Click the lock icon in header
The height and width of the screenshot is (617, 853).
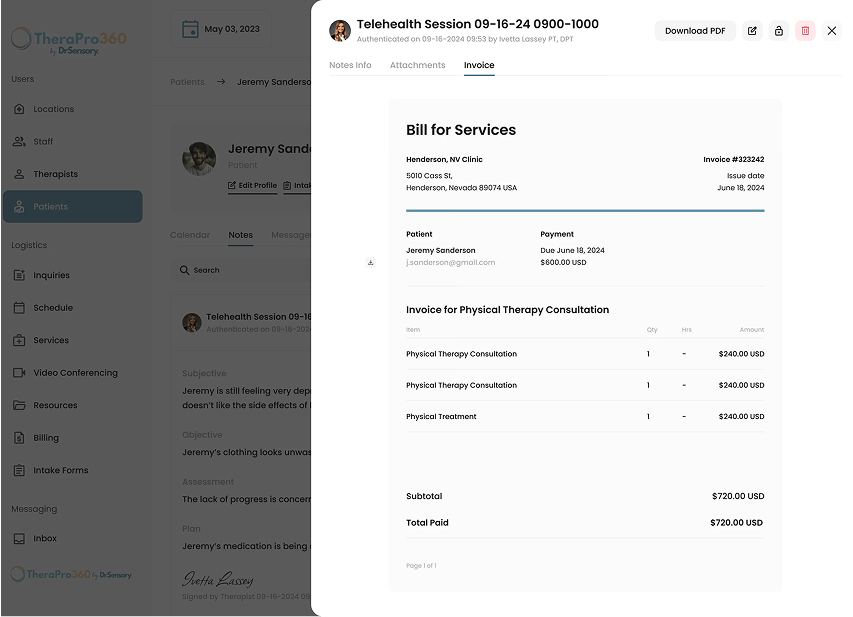pyautogui.click(x=778, y=31)
